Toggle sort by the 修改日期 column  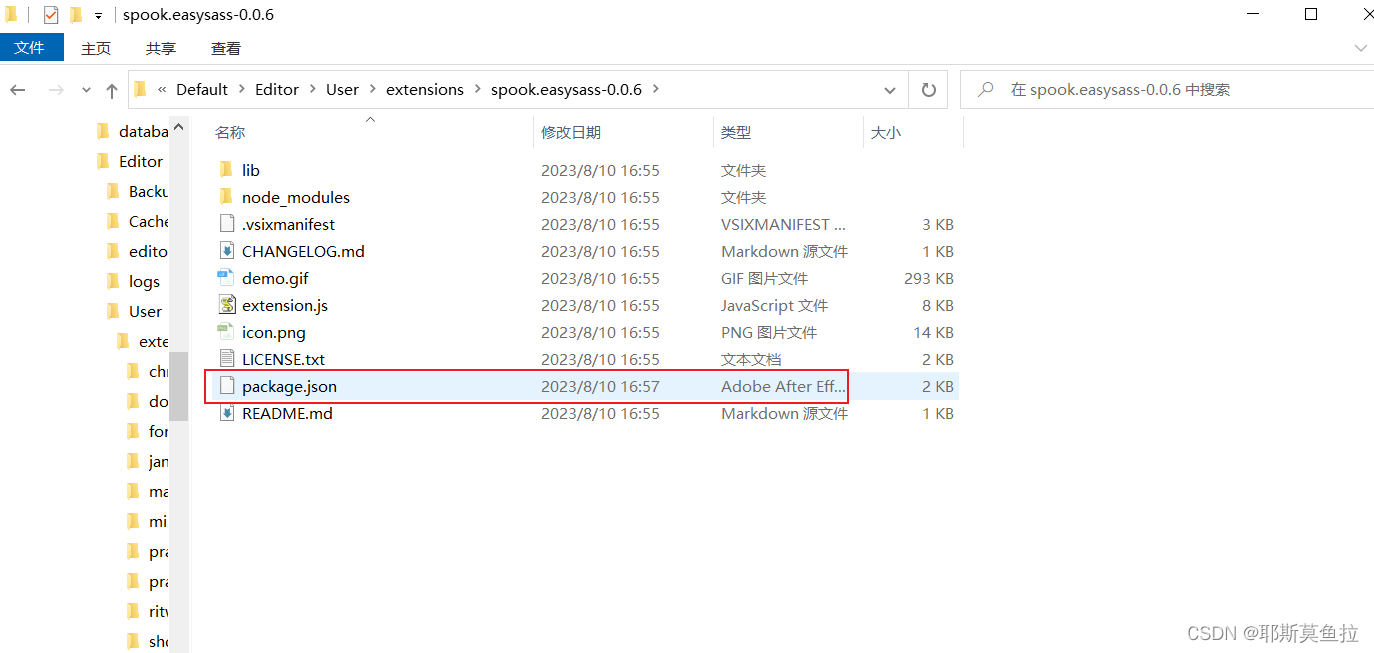(571, 131)
